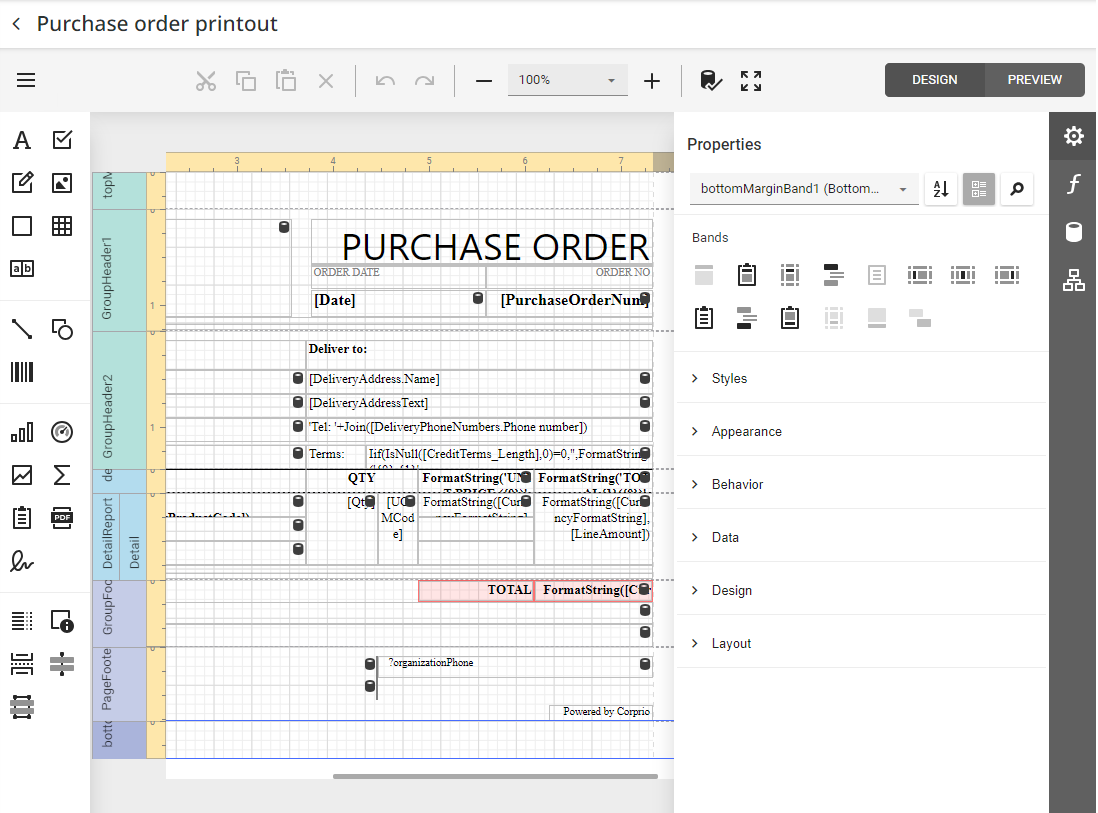Select the Panel control tool
This screenshot has height=813, width=1098.
tap(22, 226)
